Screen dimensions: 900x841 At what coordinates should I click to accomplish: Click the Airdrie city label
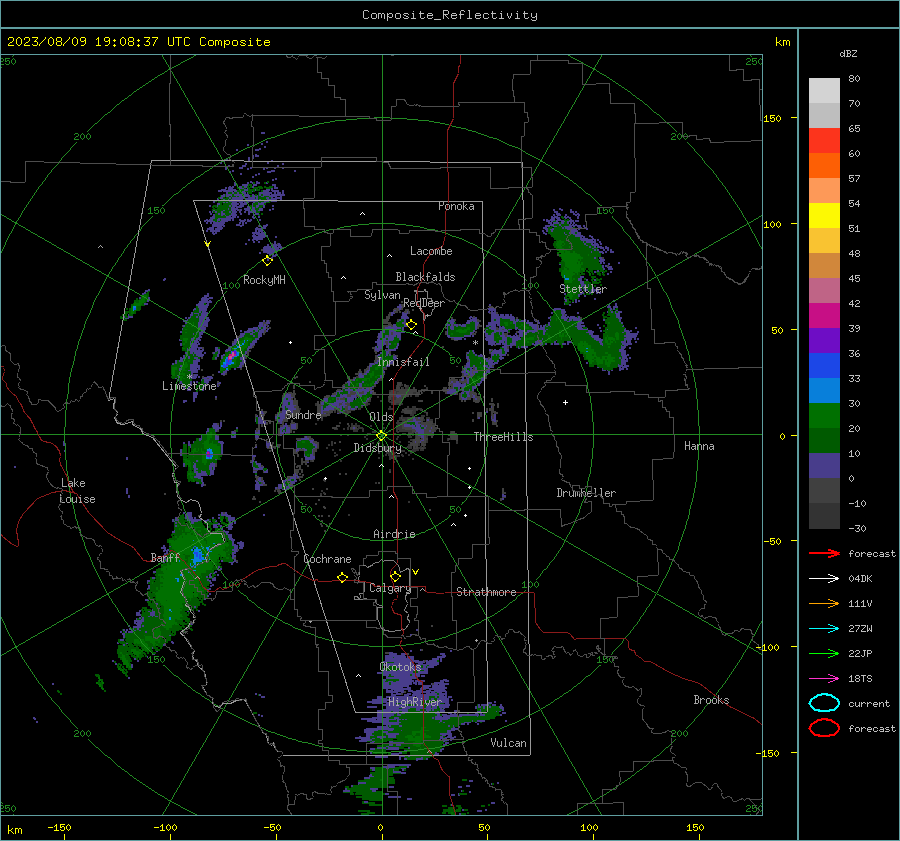394,534
